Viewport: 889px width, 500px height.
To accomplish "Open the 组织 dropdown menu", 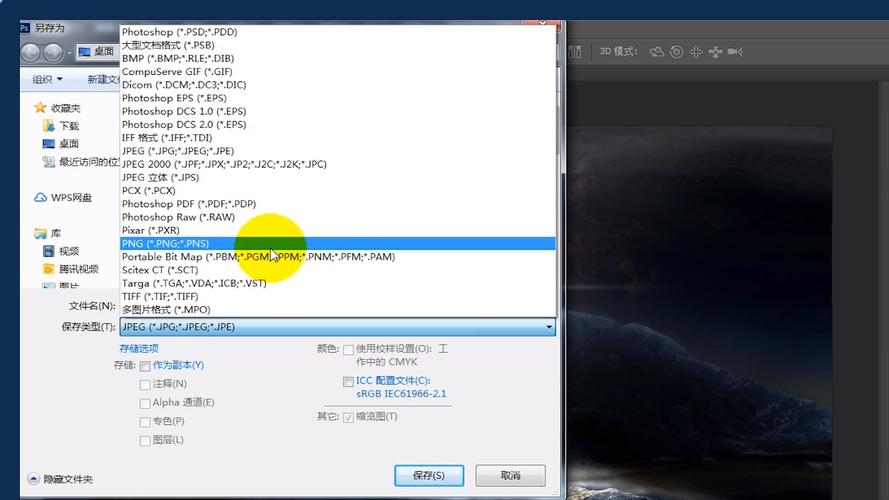I will (x=47, y=79).
